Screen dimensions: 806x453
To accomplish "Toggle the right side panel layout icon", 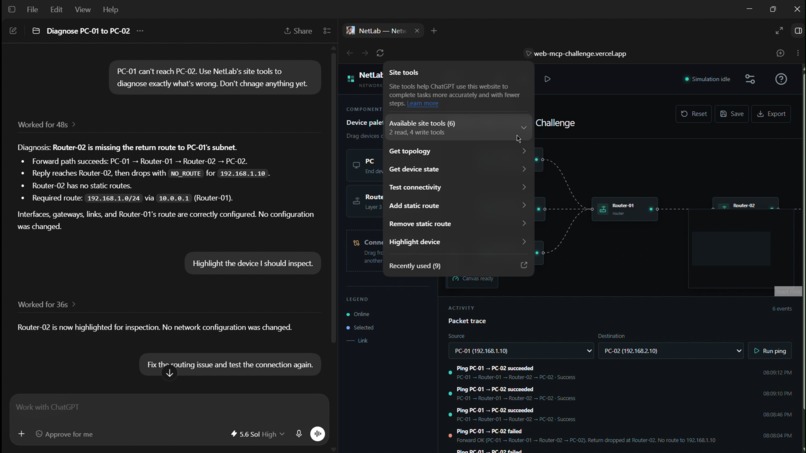I will pyautogui.click(x=798, y=31).
